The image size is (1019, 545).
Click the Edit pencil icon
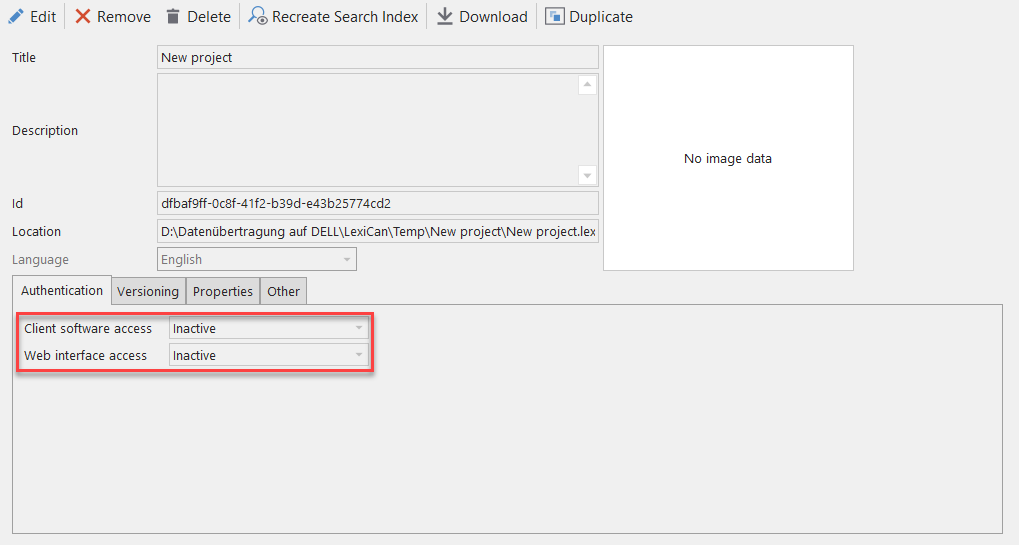coord(16,16)
